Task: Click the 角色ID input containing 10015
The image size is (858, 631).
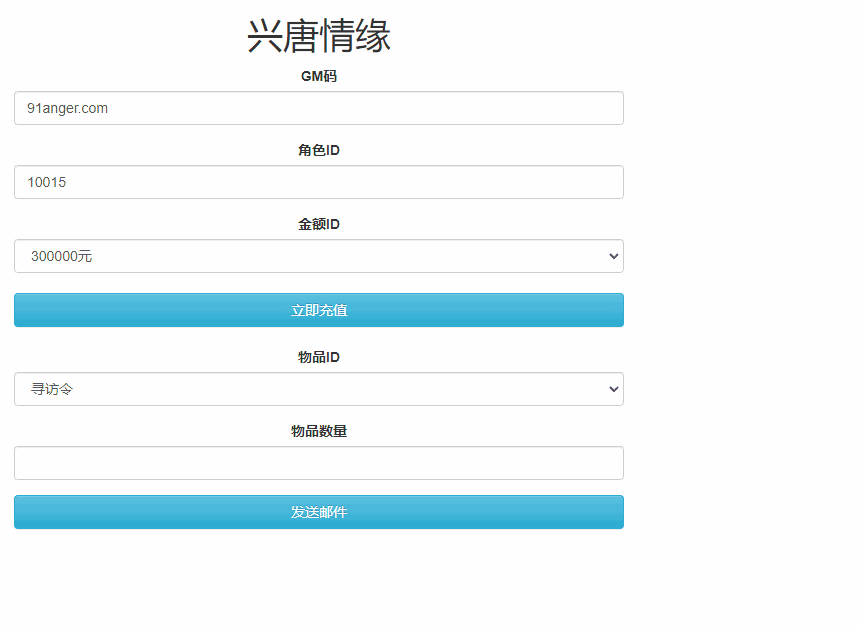Action: (318, 182)
